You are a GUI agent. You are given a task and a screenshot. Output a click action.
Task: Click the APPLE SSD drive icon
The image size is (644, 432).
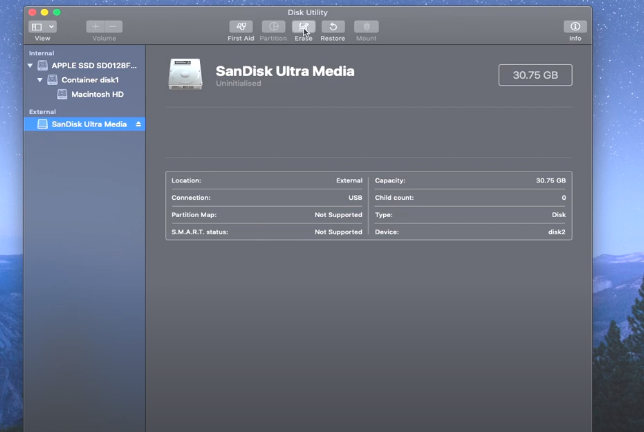point(43,65)
